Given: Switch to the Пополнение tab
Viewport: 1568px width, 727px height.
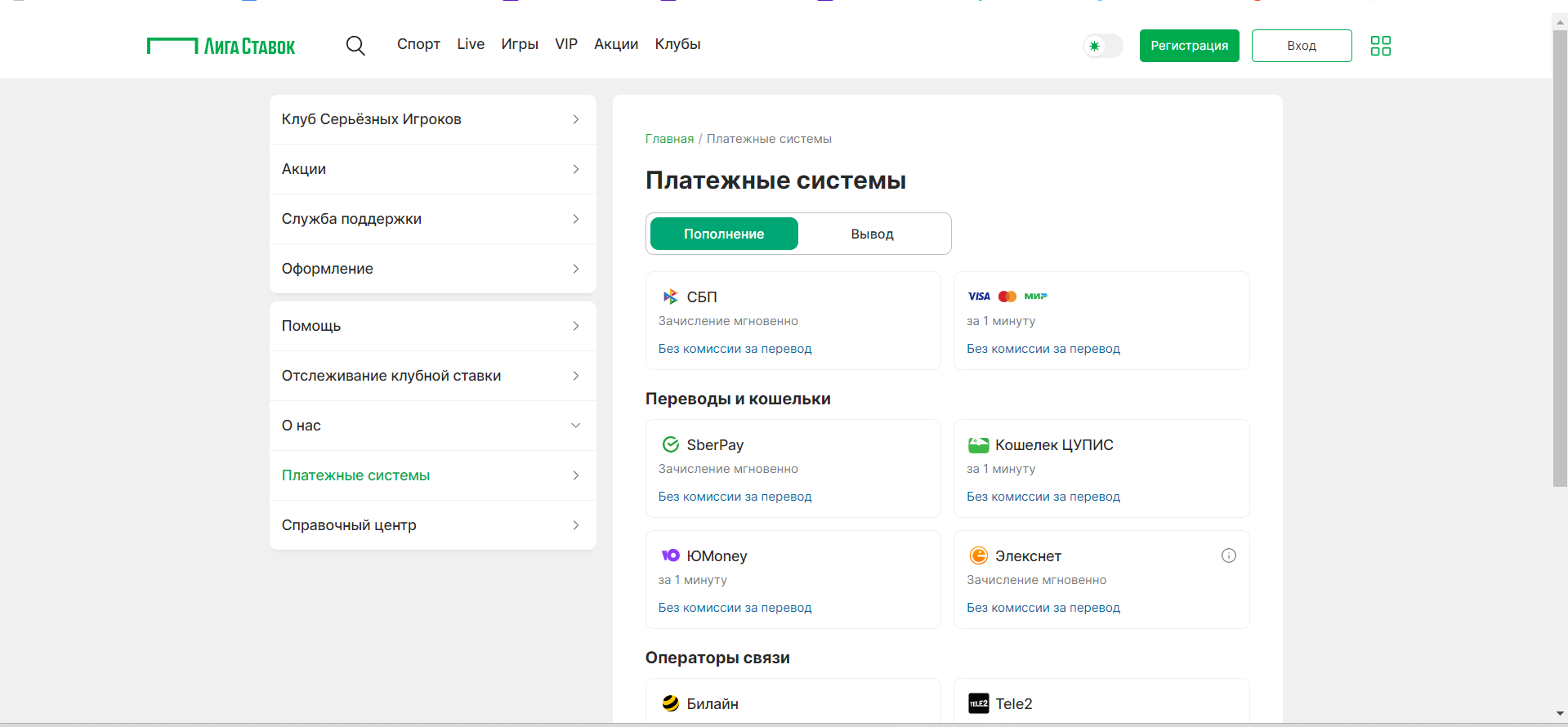Looking at the screenshot, I should click(x=724, y=234).
